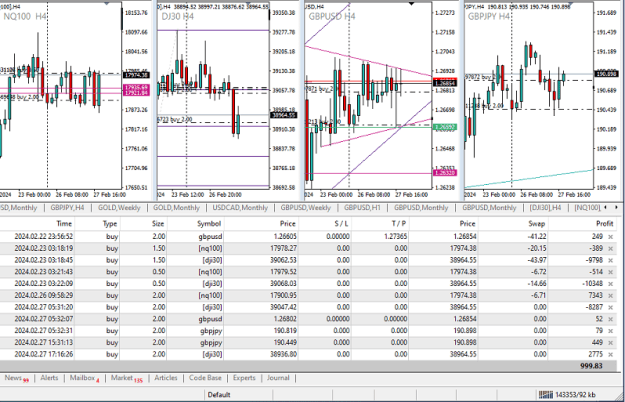This screenshot has width=625, height=402.
Task: Switch to the GBPUSD,H1 chart tab
Action: click(362, 208)
